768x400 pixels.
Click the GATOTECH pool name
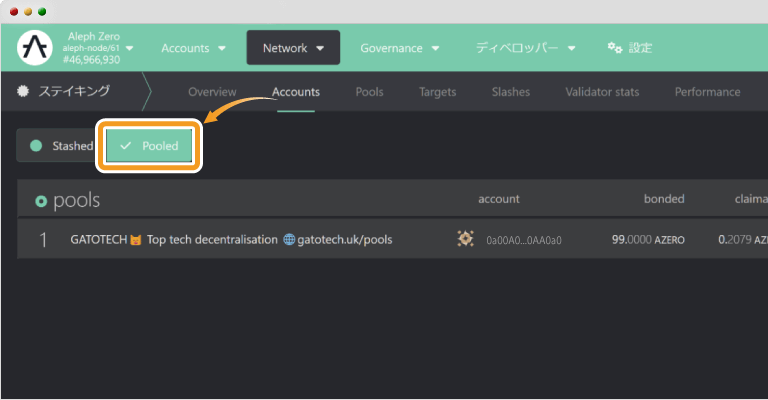[98, 239]
